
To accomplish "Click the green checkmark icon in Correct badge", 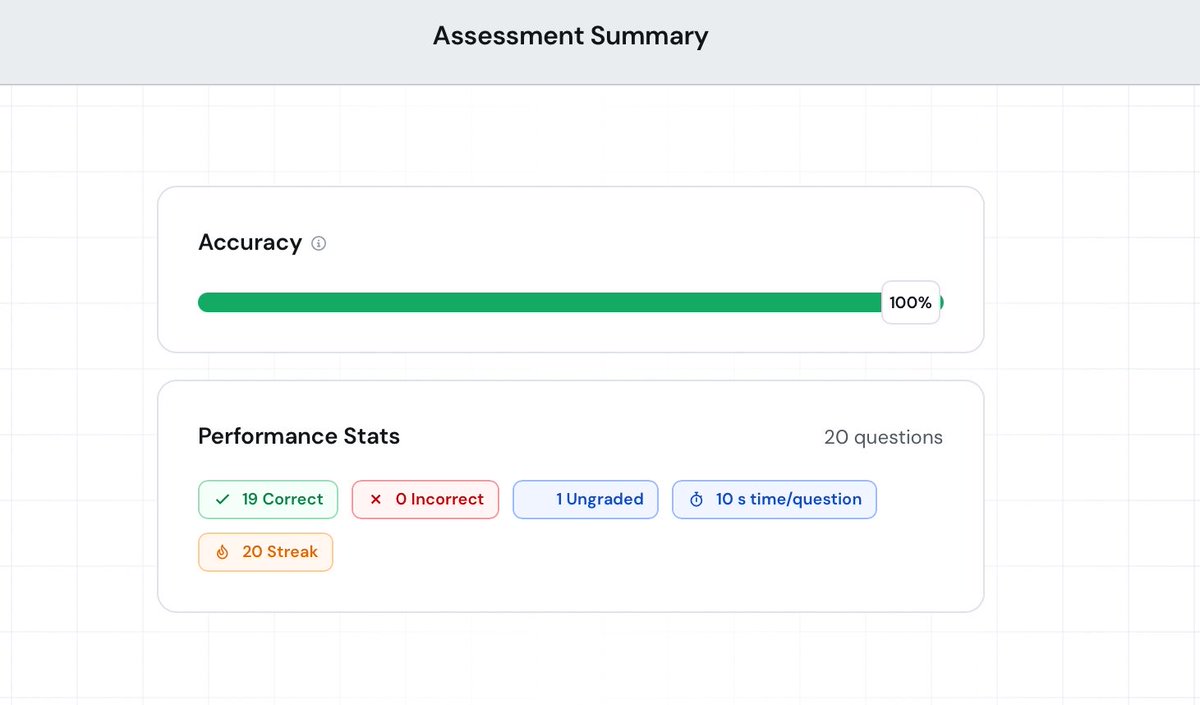I will (x=222, y=499).
